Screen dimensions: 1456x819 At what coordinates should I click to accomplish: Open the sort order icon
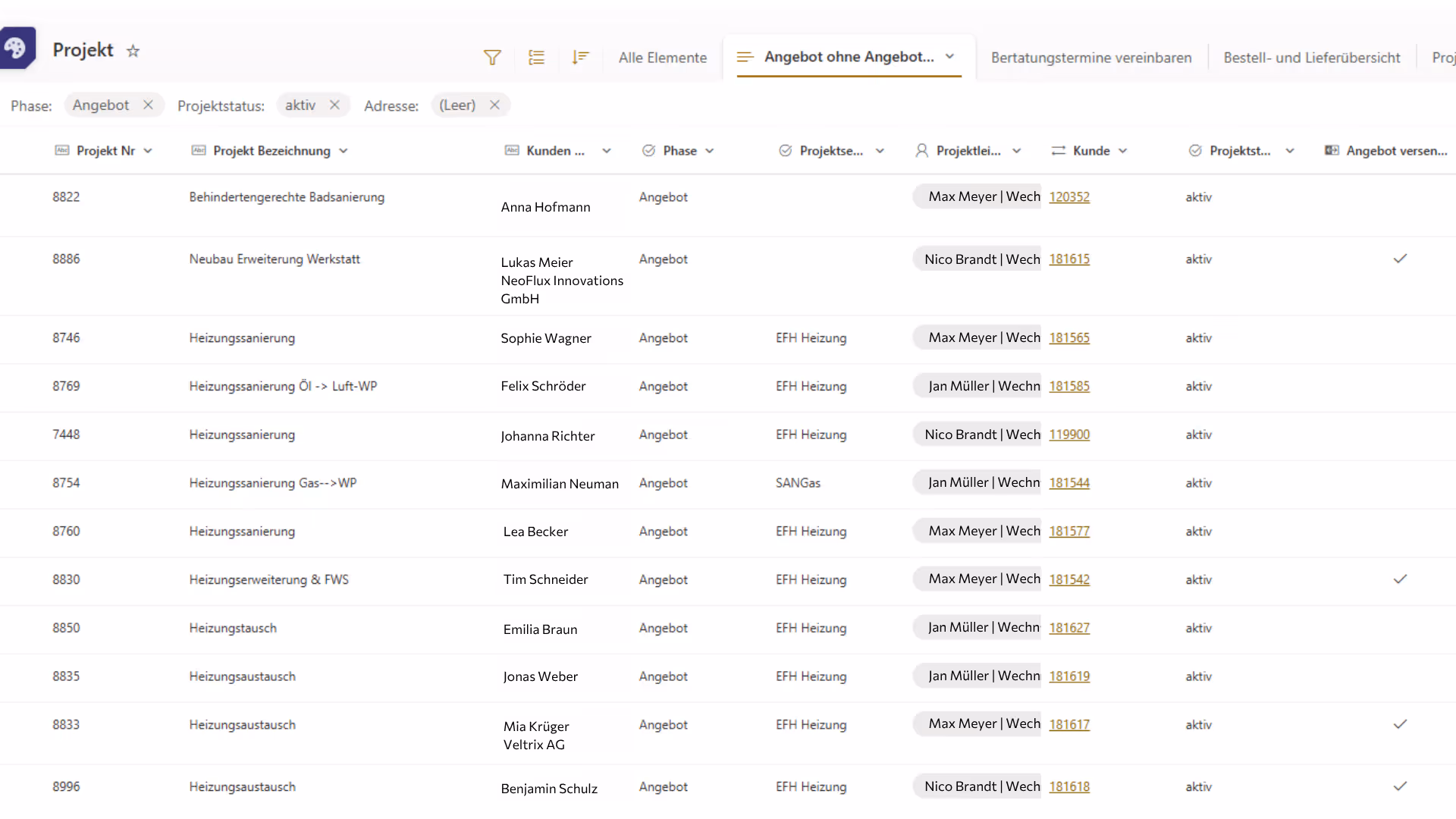tap(580, 58)
